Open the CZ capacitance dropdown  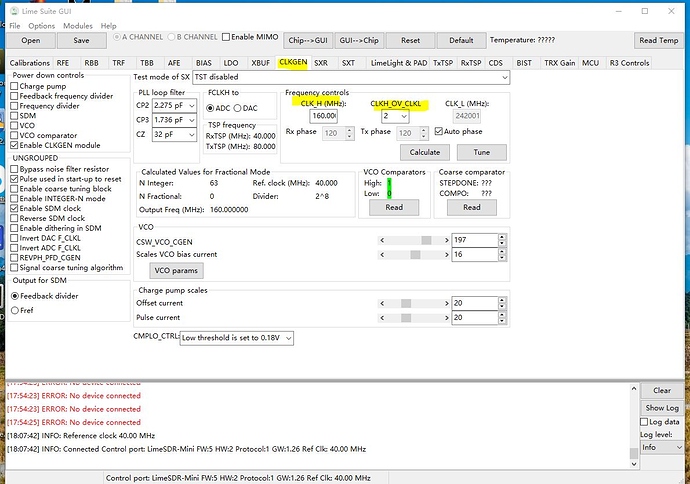click(174, 135)
